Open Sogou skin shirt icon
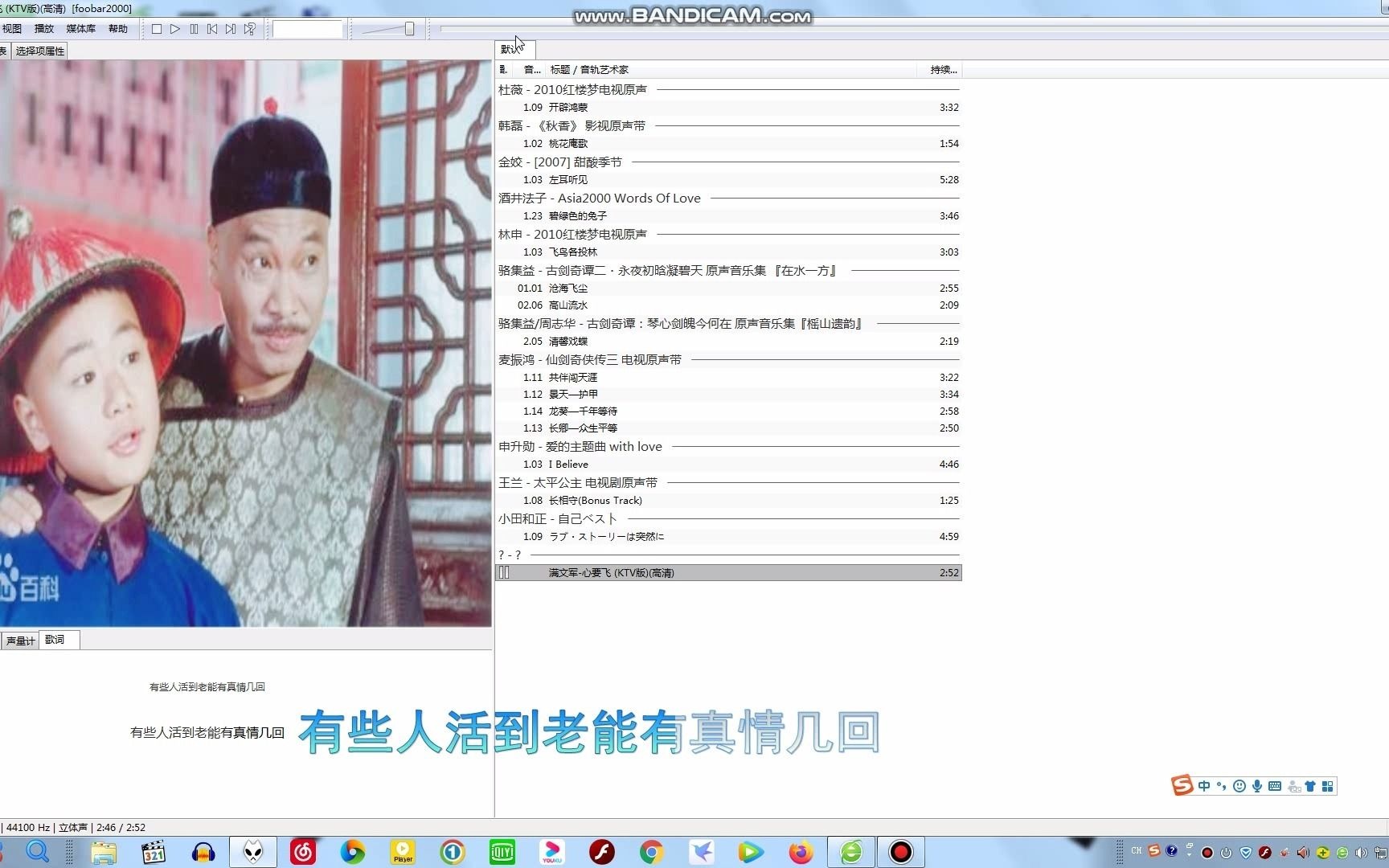1389x868 pixels. (1310, 786)
